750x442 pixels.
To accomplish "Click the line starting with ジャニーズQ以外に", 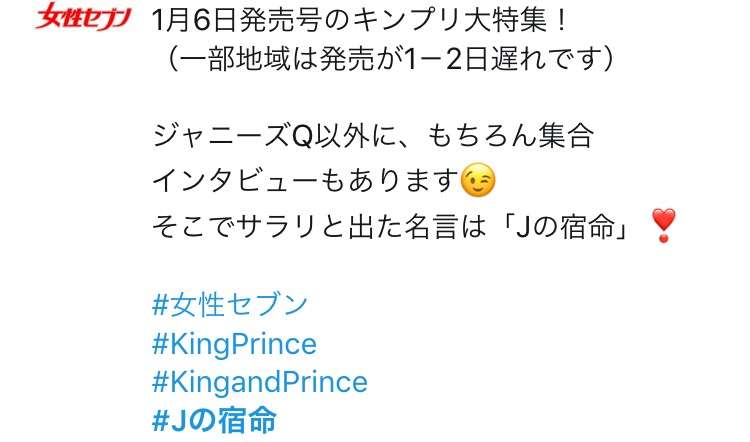I will click(x=373, y=136).
